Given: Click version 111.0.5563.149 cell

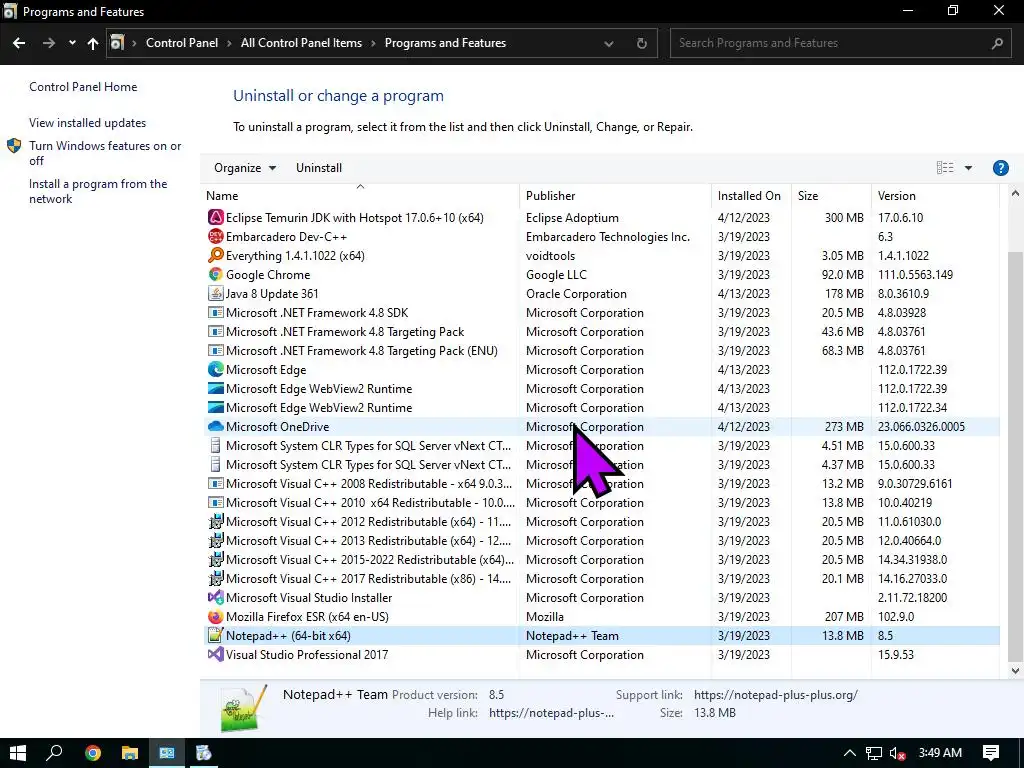Looking at the screenshot, I should coord(915,275).
